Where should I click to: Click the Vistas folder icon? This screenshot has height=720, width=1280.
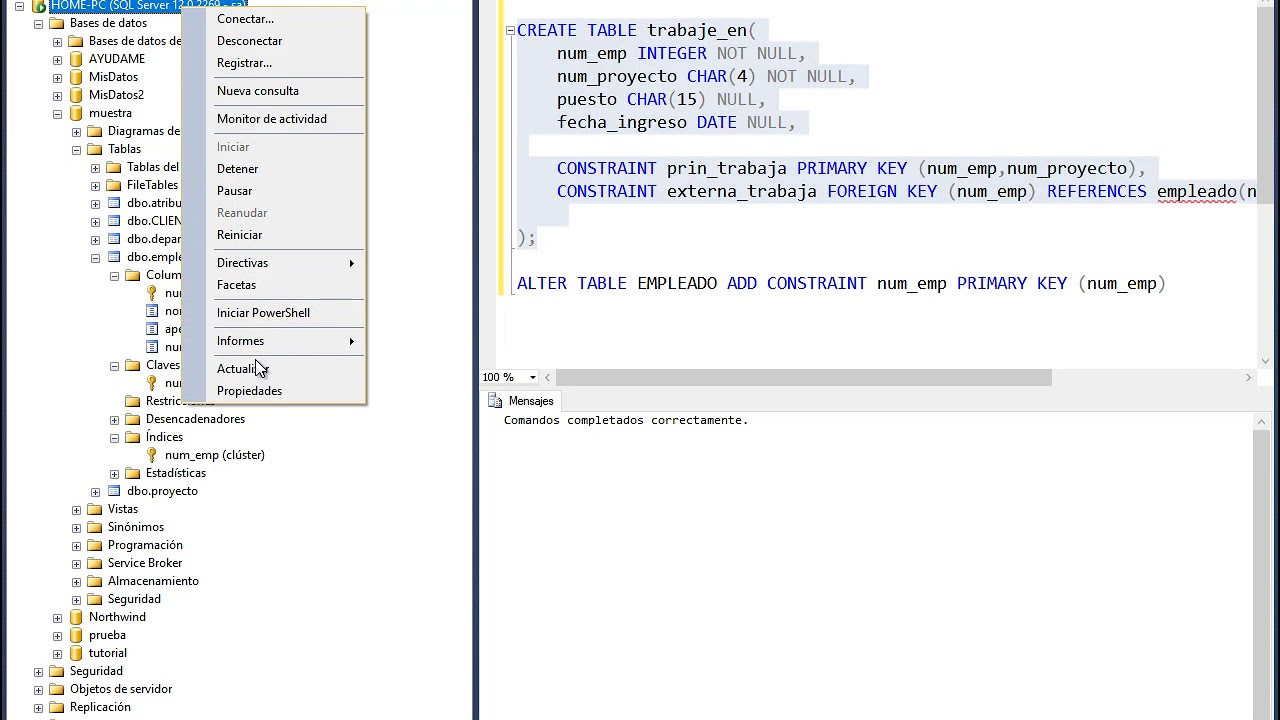pyautogui.click(x=95, y=509)
